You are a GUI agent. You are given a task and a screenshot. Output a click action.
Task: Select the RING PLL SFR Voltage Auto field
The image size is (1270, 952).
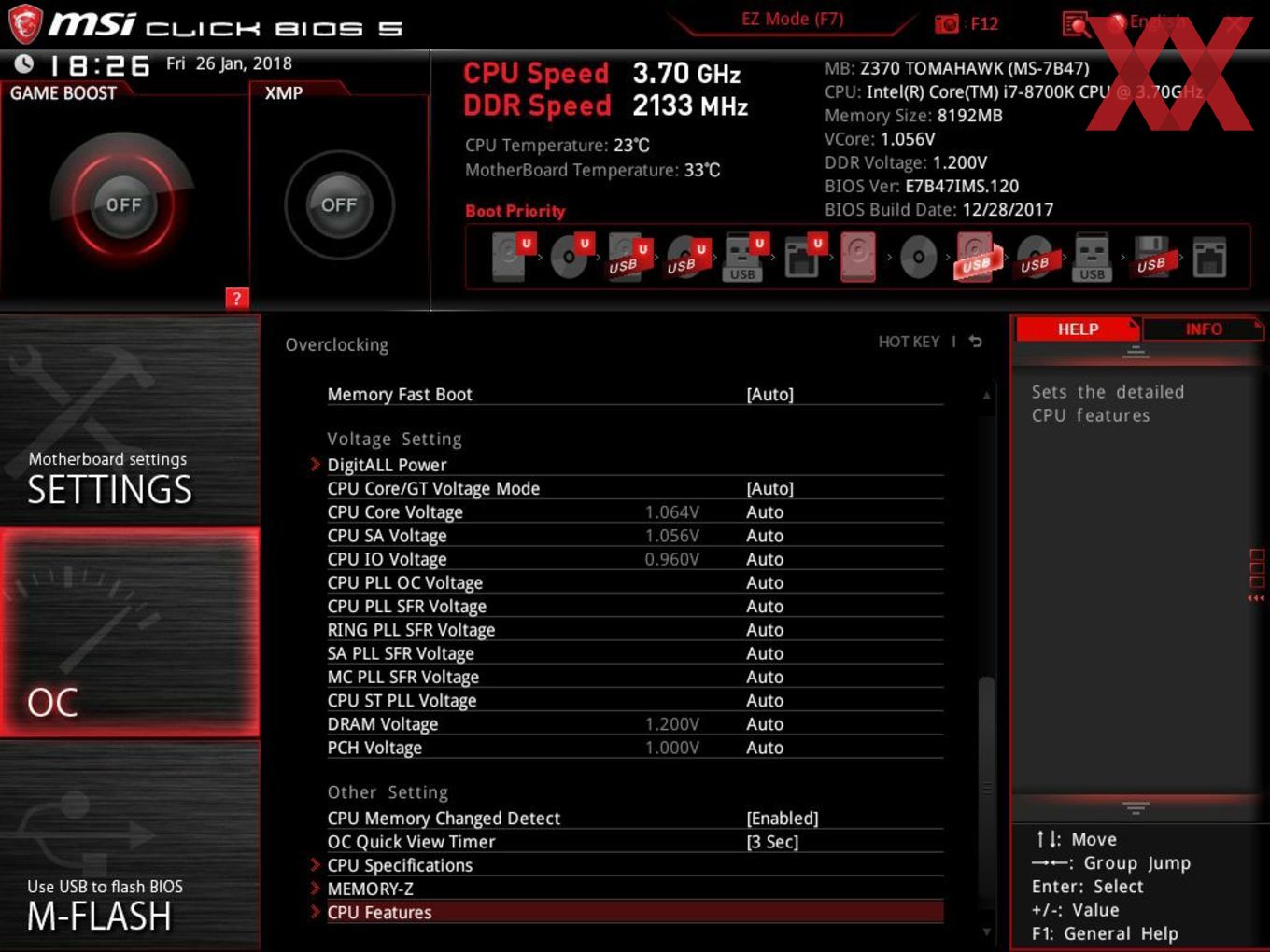(765, 629)
